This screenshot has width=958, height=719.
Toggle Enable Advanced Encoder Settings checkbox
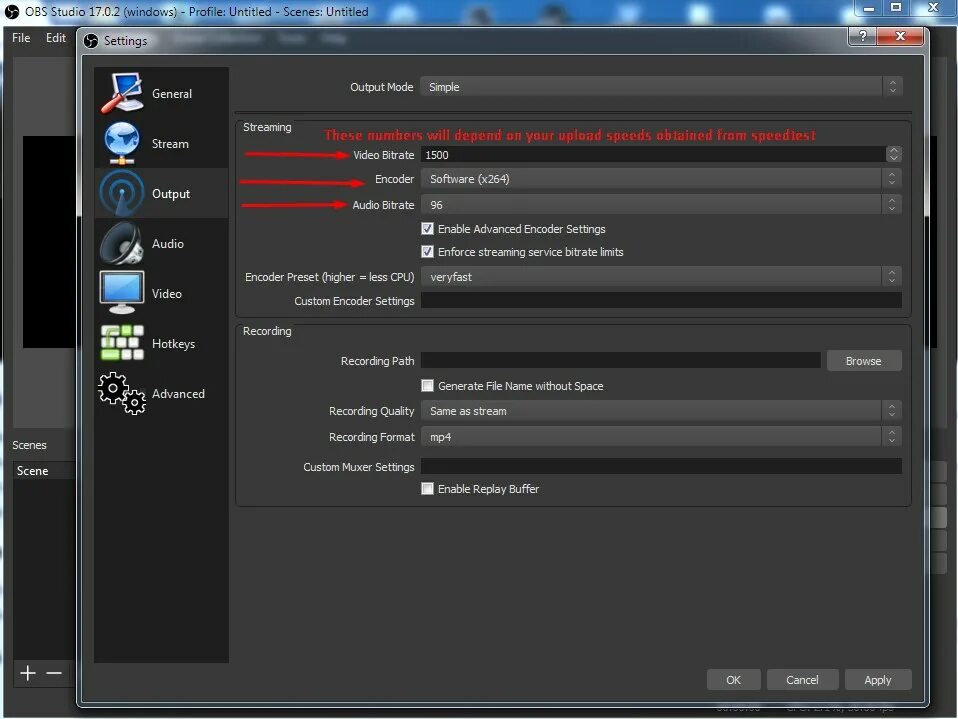[x=428, y=228]
